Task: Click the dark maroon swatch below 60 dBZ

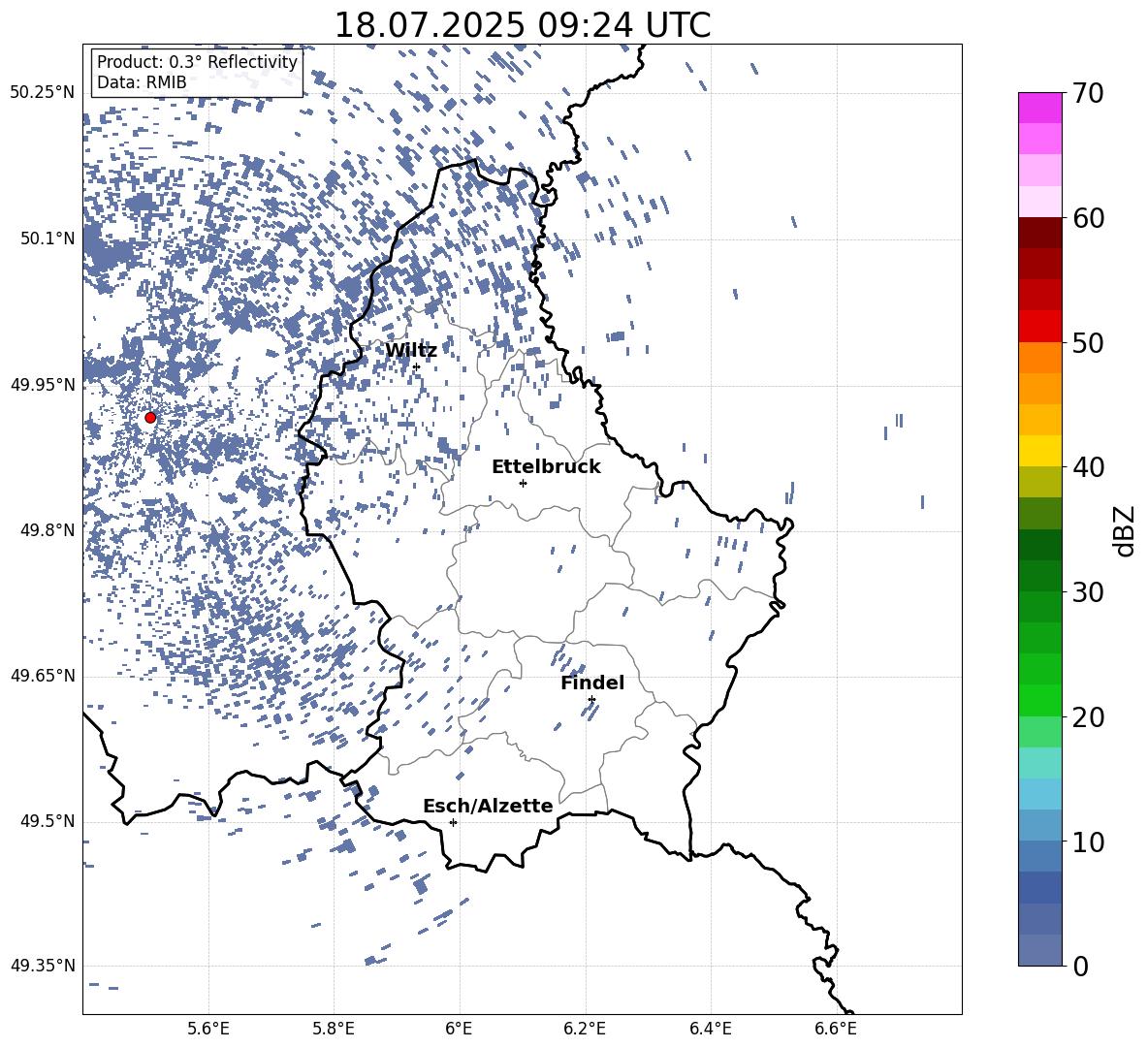Action: tap(1039, 233)
